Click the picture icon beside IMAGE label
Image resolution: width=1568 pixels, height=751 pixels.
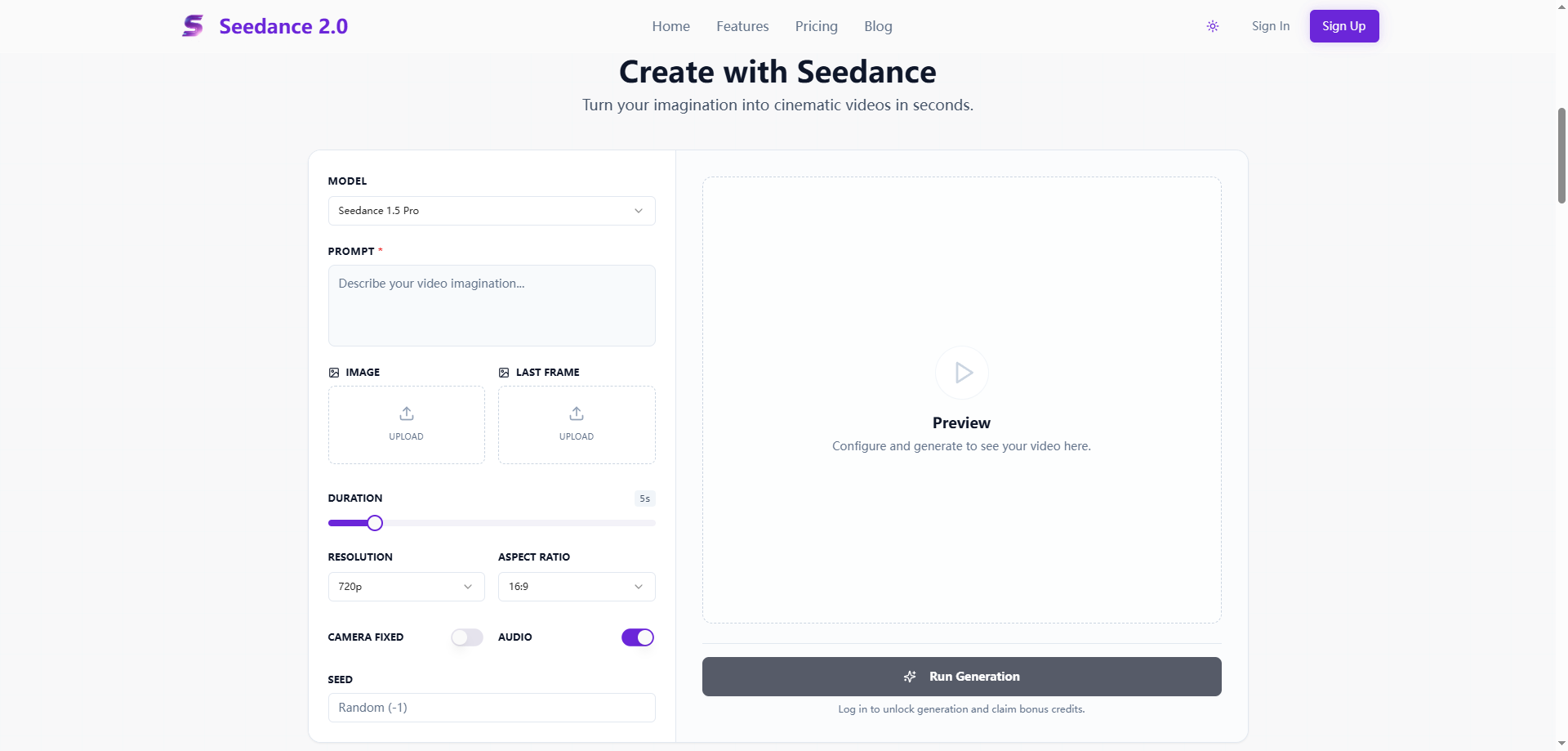pyautogui.click(x=334, y=373)
